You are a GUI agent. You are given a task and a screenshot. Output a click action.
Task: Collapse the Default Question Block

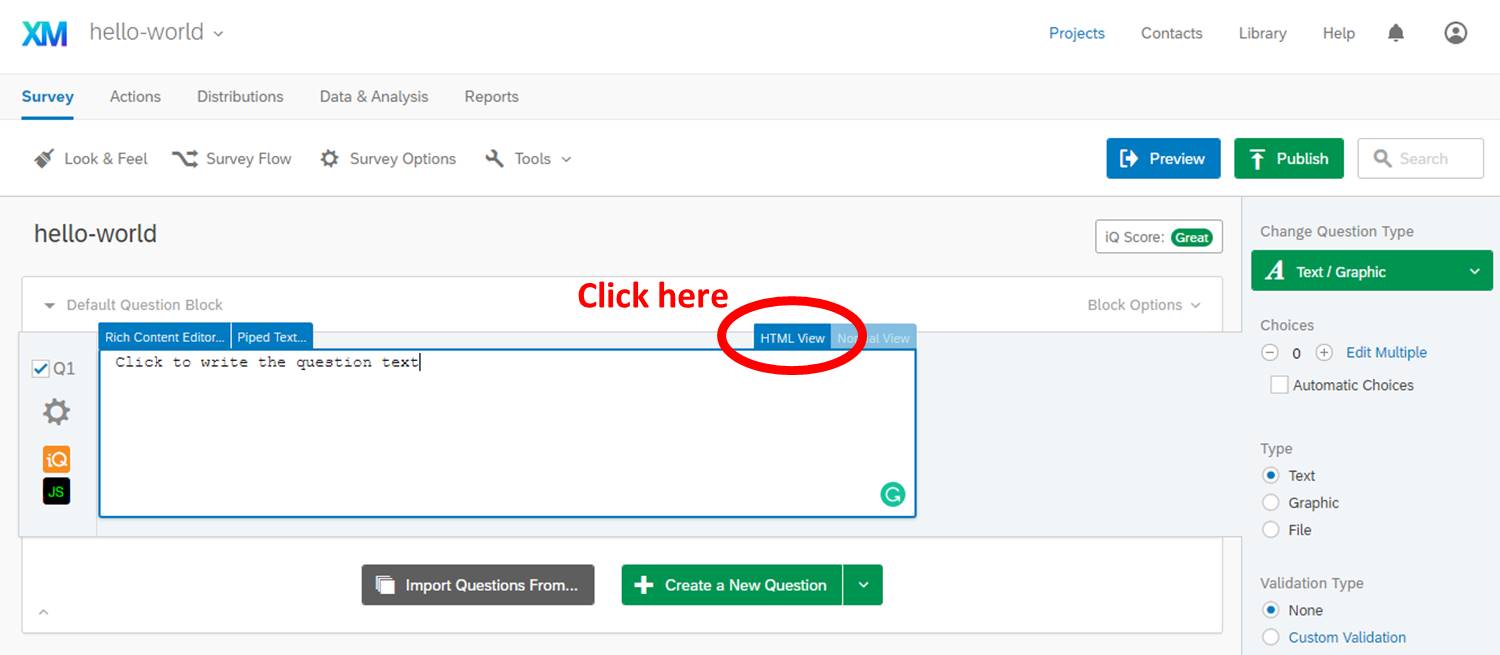[50, 304]
